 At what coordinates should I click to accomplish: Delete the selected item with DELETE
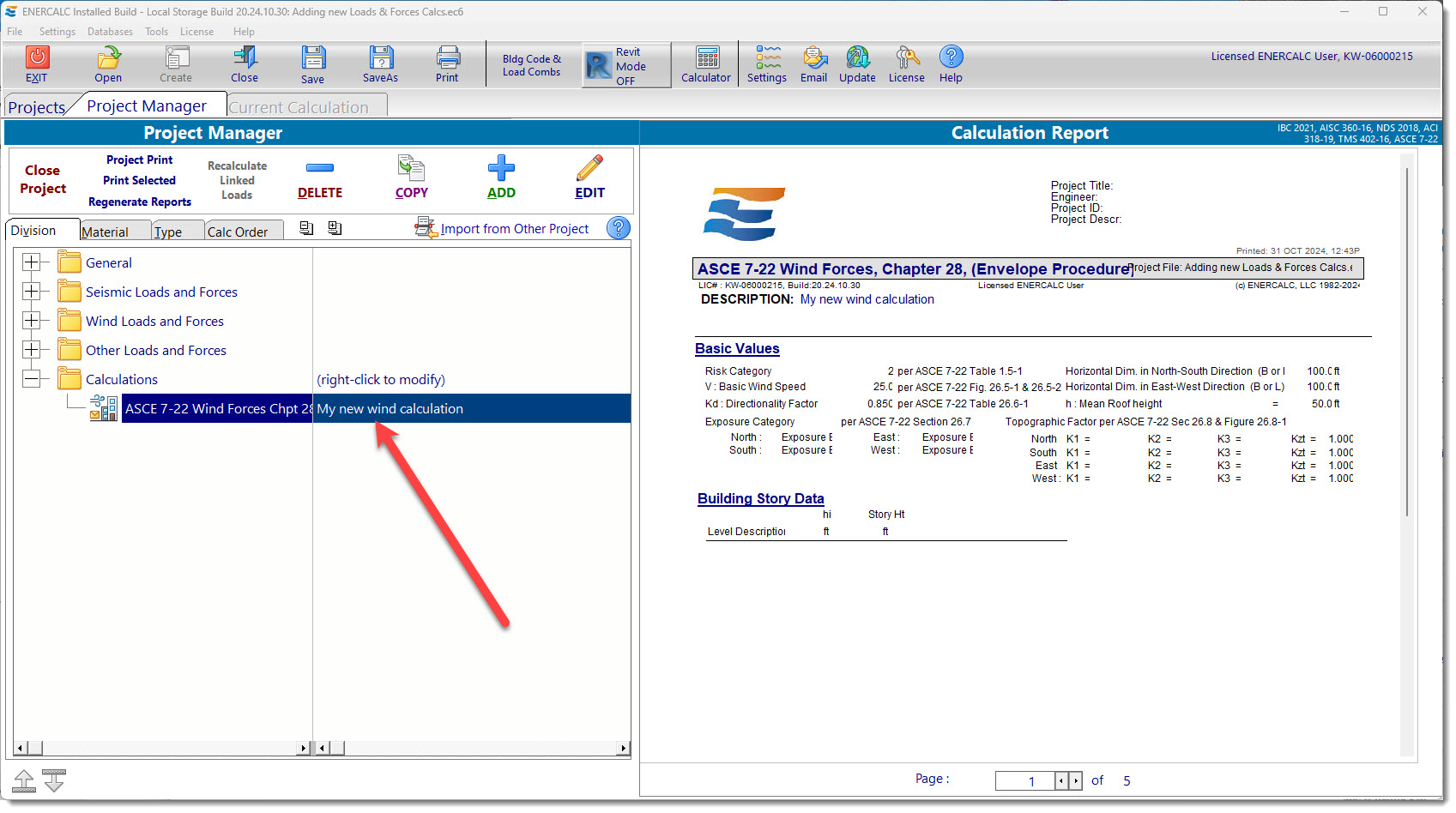coord(319,178)
